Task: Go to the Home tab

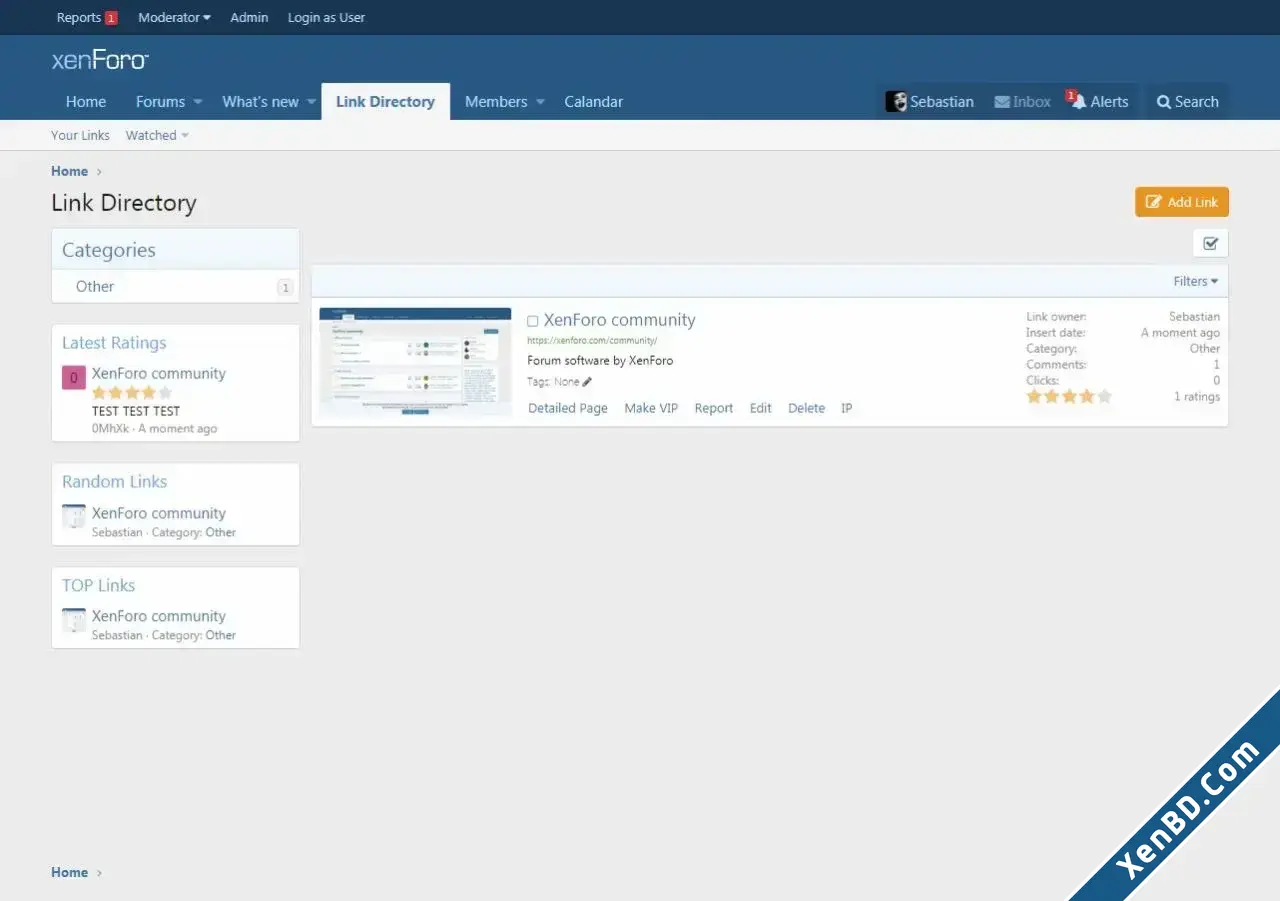Action: click(x=86, y=101)
